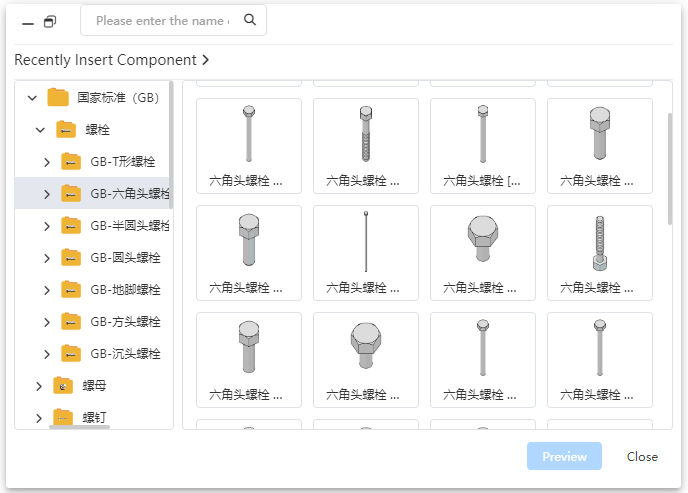Viewport: 688px width, 493px height.
Task: Collapse the 螺栓 bolt category
Action: [40, 129]
